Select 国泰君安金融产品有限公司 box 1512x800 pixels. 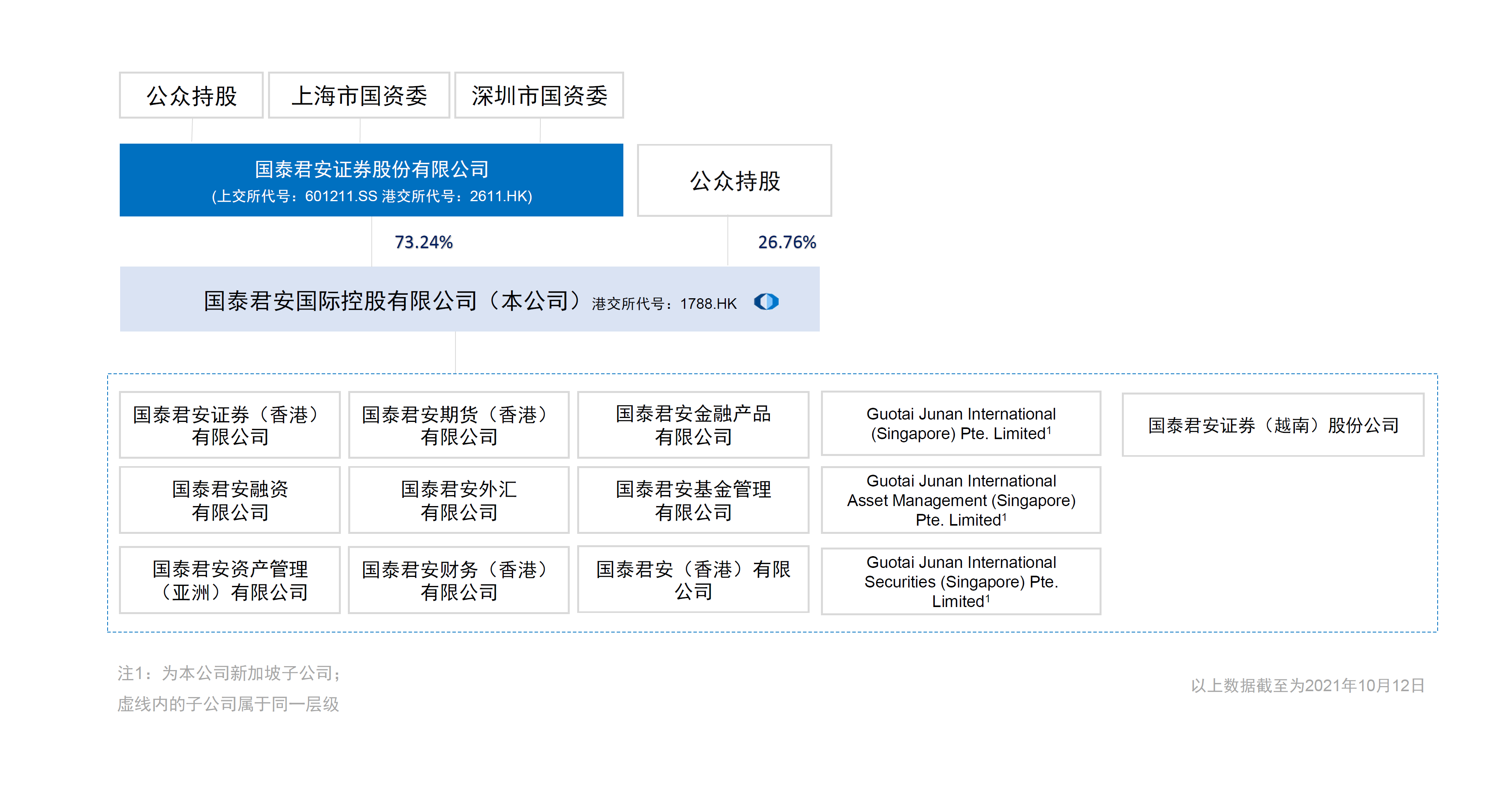click(693, 425)
